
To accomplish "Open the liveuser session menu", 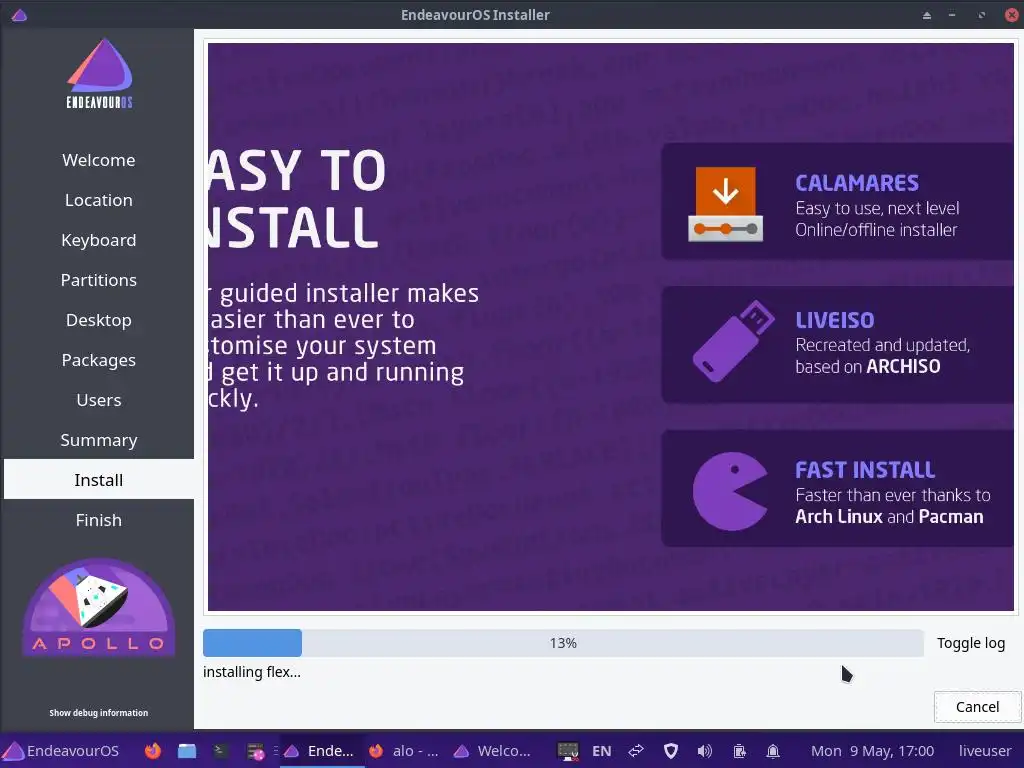I will [985, 751].
